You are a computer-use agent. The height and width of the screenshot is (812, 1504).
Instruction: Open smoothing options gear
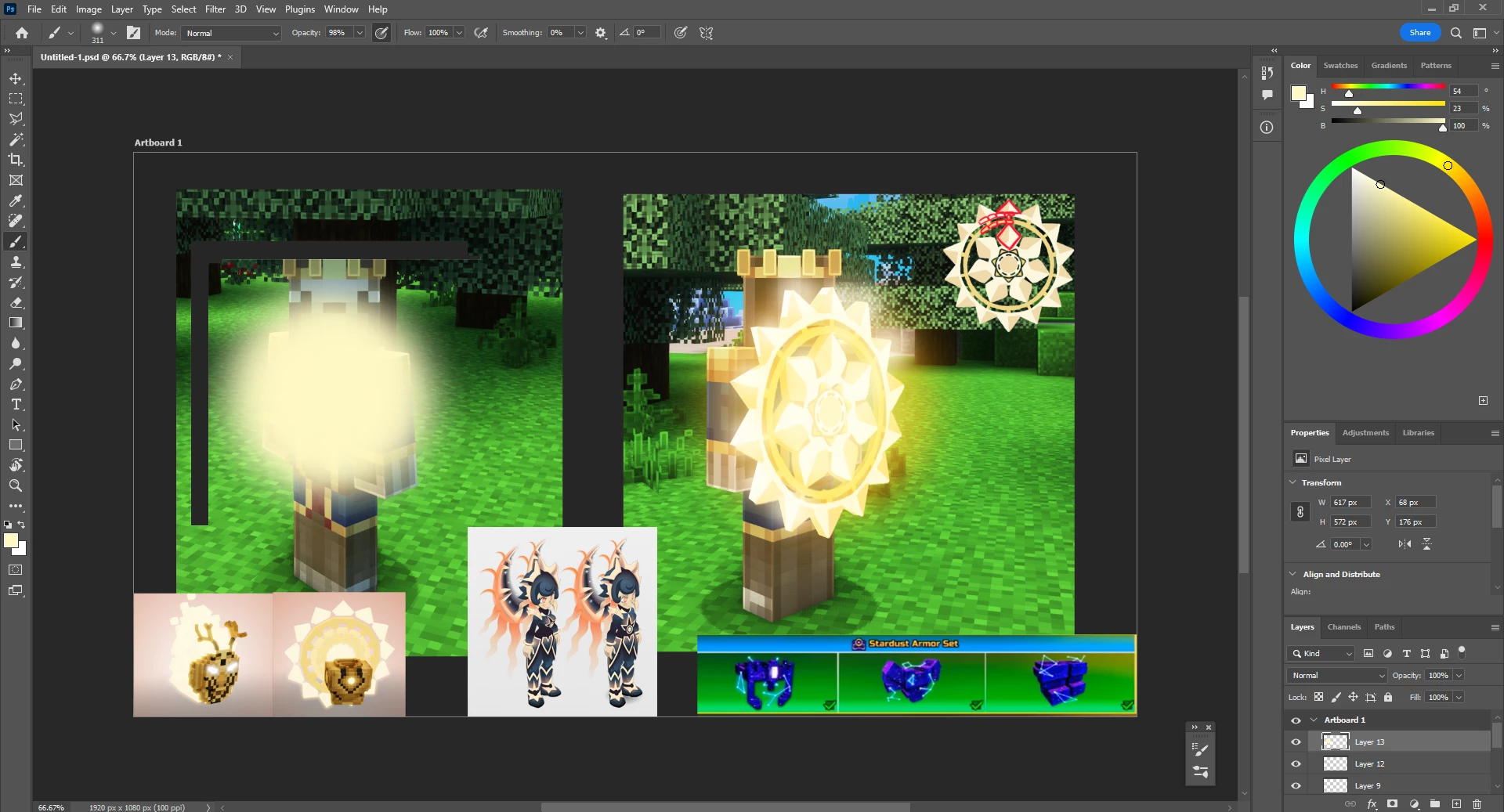601,33
